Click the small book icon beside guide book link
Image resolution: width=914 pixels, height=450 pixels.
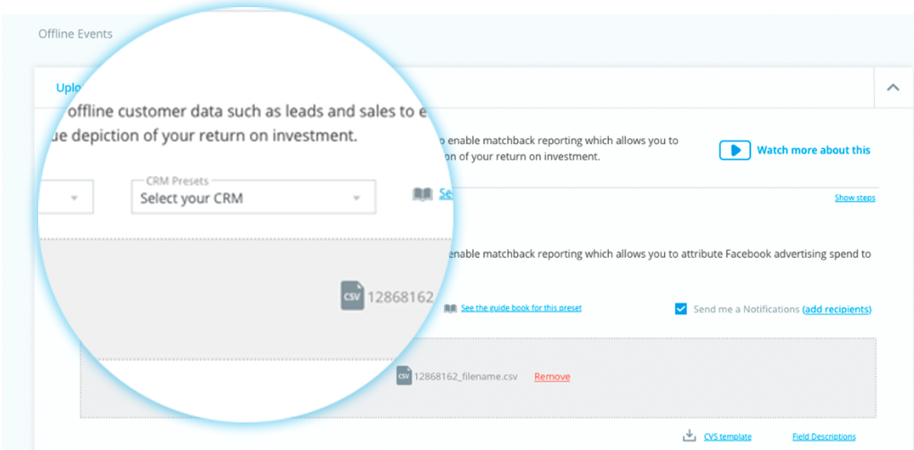point(450,308)
